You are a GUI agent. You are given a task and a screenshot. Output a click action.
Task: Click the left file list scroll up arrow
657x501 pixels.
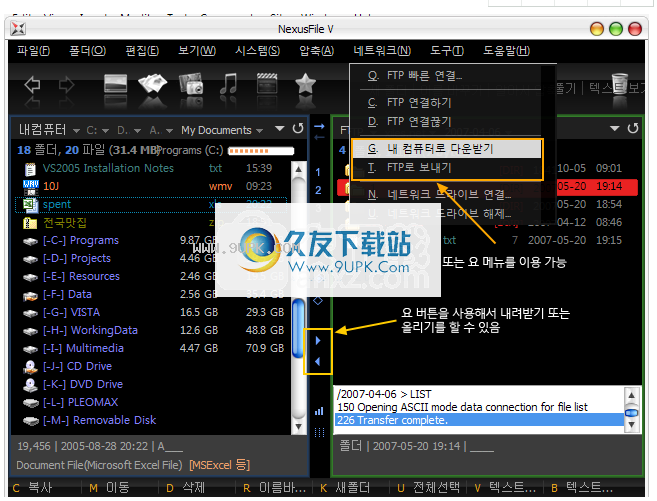(298, 169)
